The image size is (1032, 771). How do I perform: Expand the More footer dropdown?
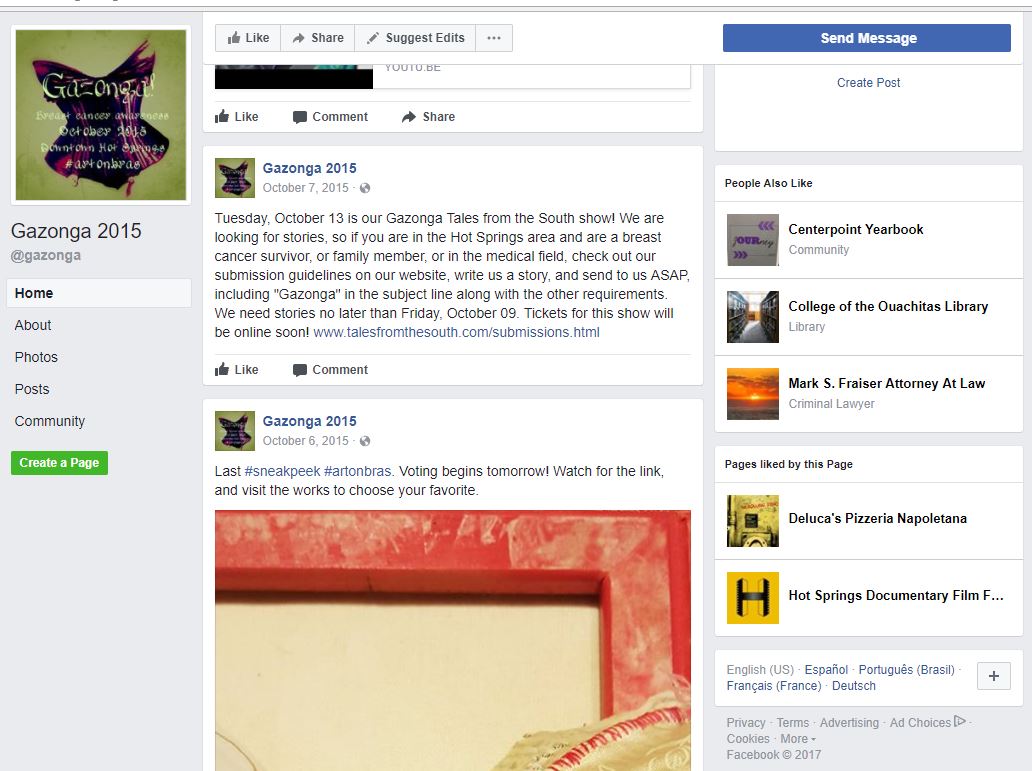(x=798, y=739)
